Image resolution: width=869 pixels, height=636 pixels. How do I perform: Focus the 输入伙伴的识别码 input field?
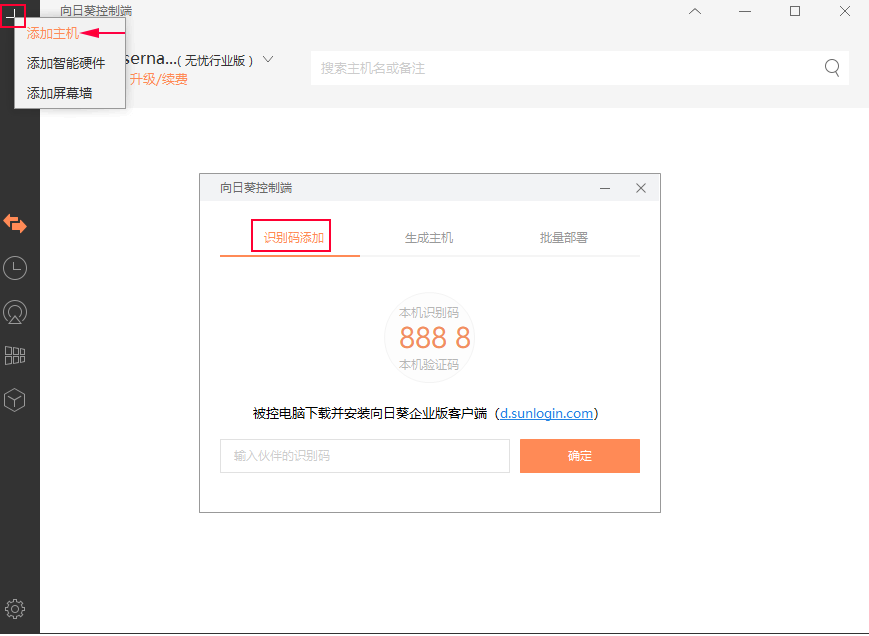coord(365,456)
